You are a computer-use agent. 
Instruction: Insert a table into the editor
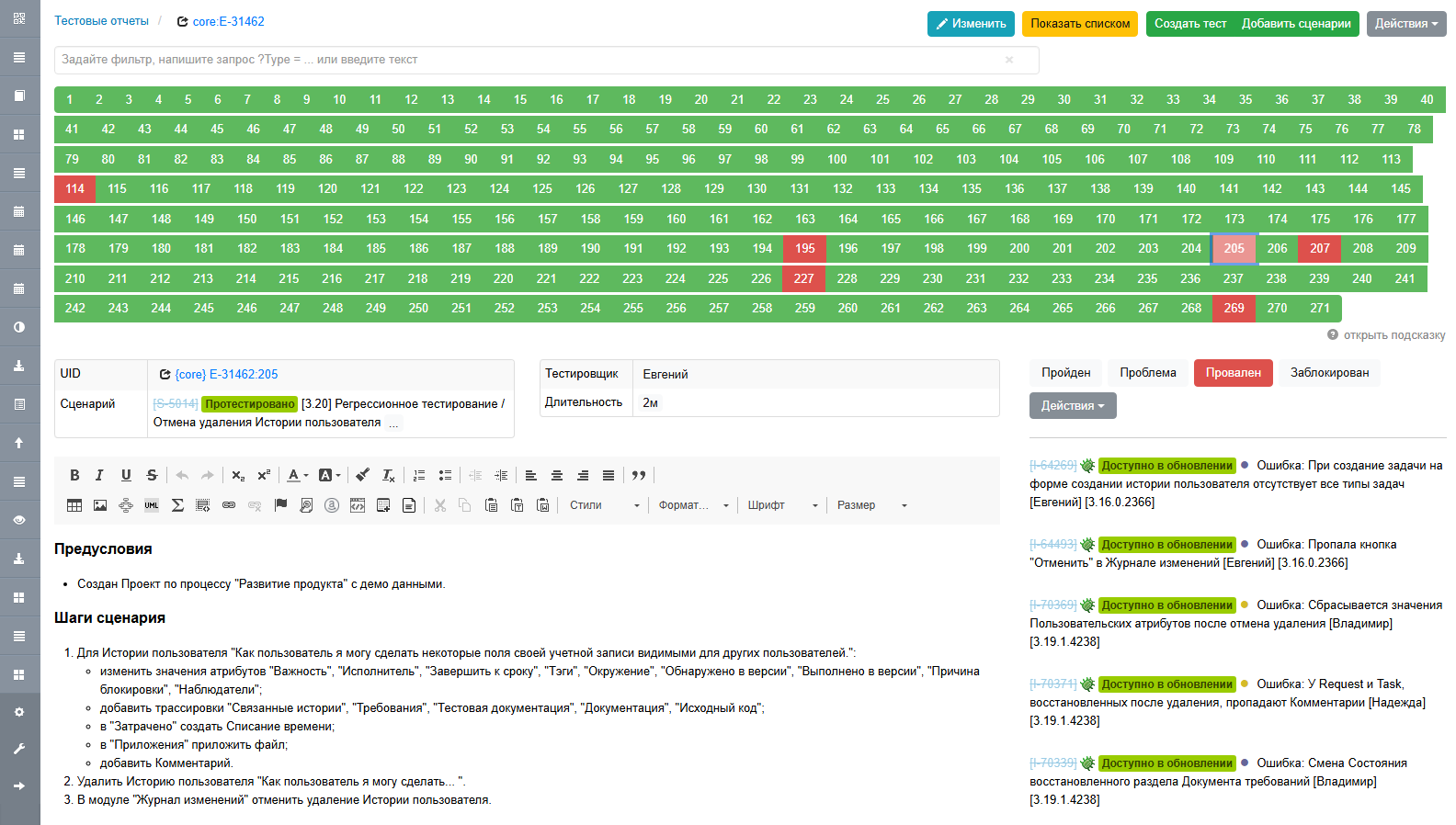74,505
